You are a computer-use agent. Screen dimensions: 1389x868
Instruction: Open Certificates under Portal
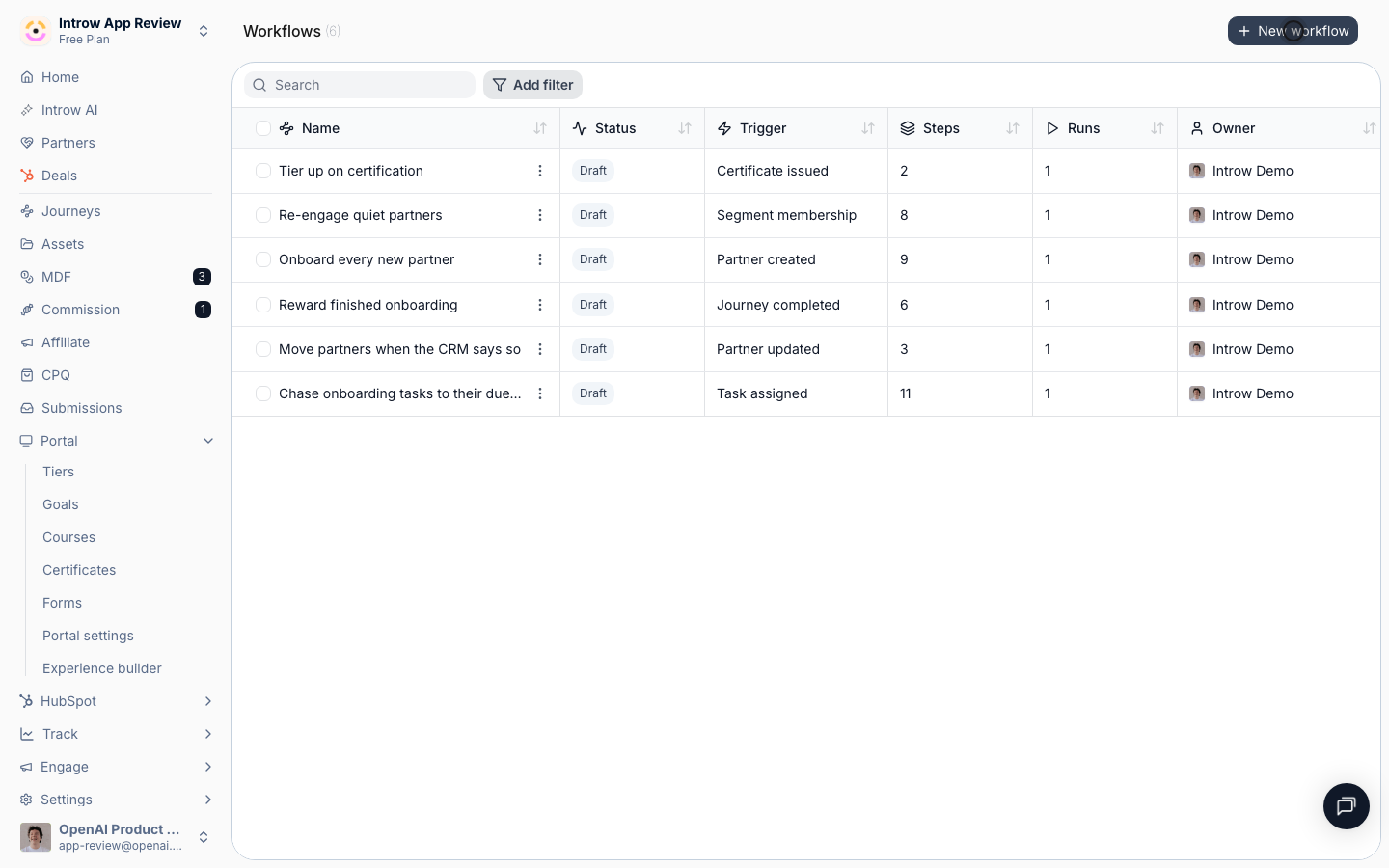click(x=79, y=570)
